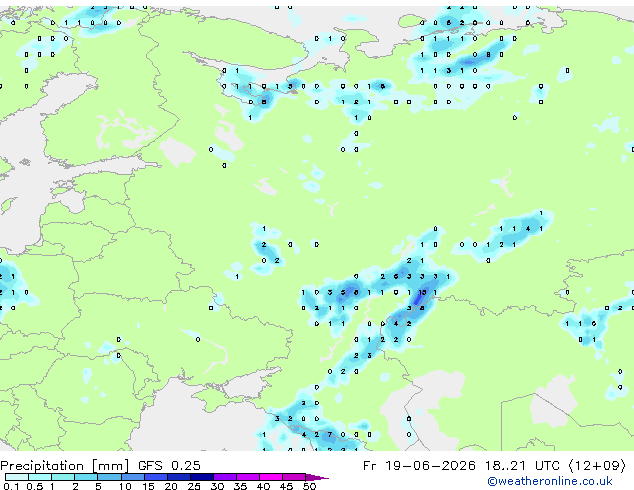Select the forecast date 'Fr 19-06-2026' text

[419, 466]
